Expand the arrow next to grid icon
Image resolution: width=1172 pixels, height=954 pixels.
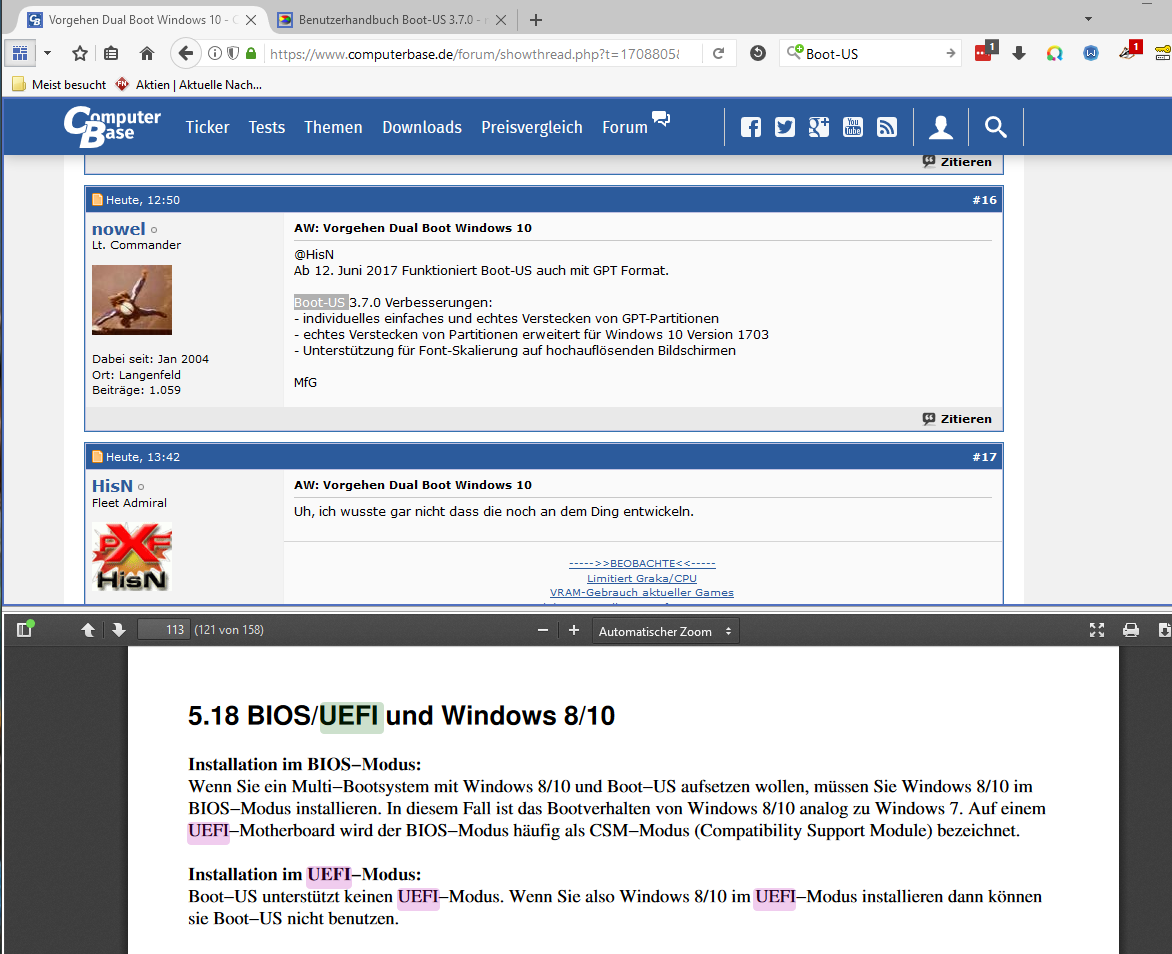[x=48, y=53]
